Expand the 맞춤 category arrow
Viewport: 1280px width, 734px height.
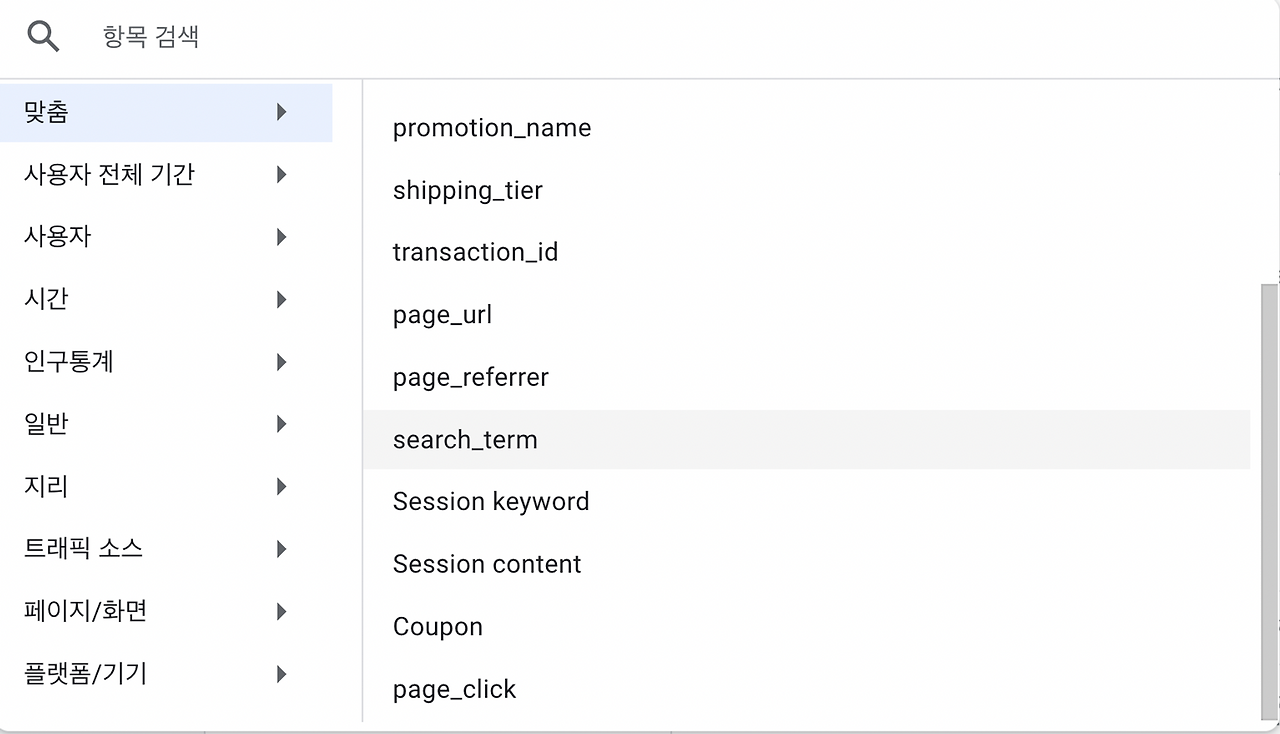click(x=282, y=112)
